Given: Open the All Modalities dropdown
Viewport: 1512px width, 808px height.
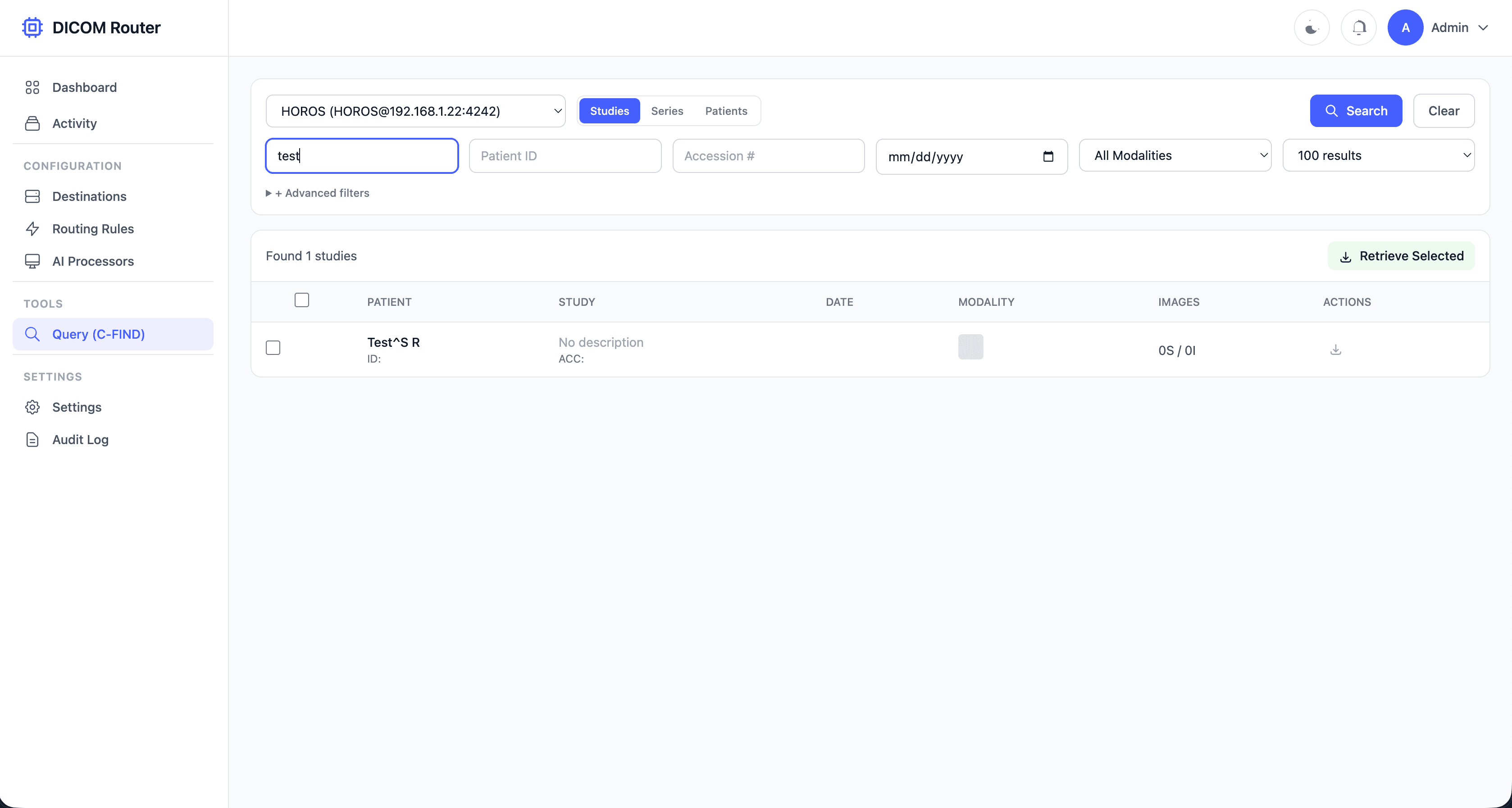Looking at the screenshot, I should pos(1175,155).
